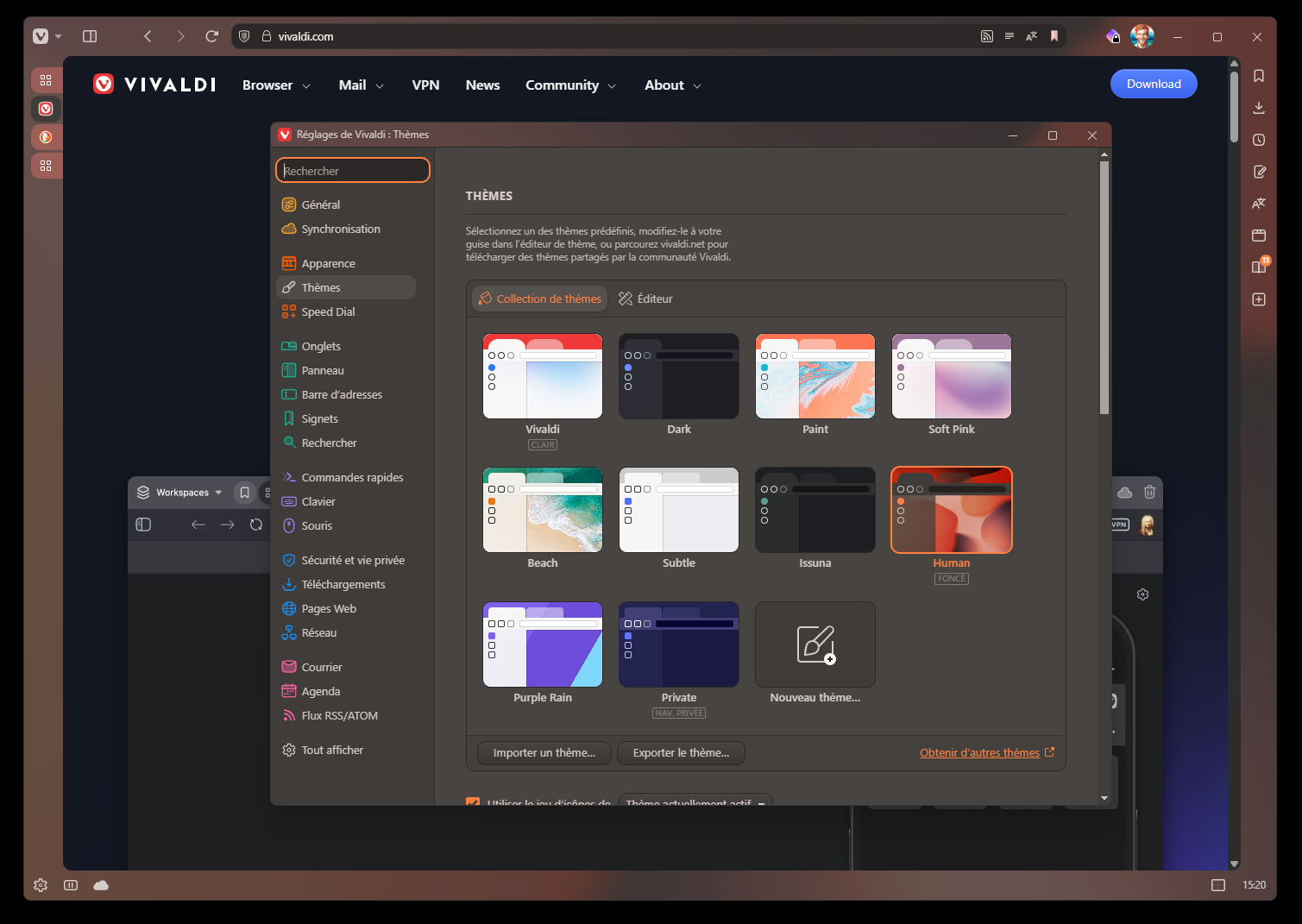This screenshot has width=1302, height=924.
Task: Switch to the 'Collection de thèmes' tab
Action: point(539,299)
